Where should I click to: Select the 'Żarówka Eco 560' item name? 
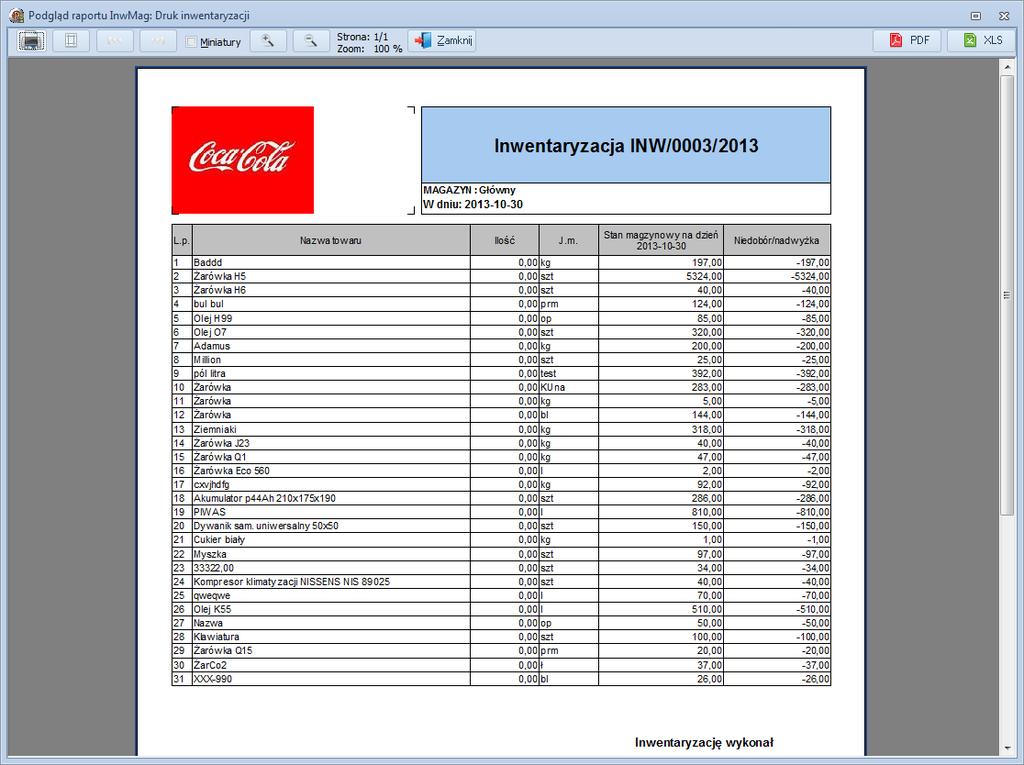point(231,470)
